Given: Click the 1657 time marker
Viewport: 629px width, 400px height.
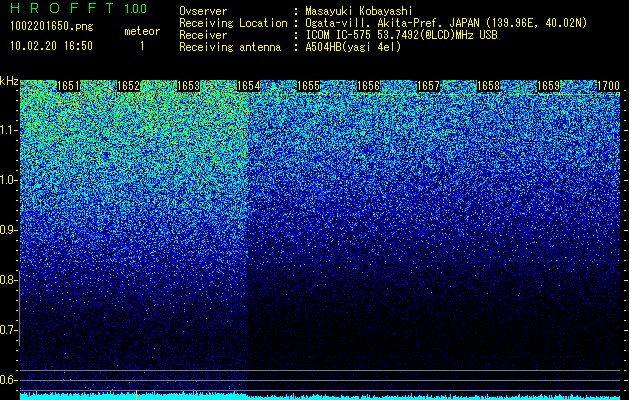Looking at the screenshot, I should pyautogui.click(x=428, y=86).
